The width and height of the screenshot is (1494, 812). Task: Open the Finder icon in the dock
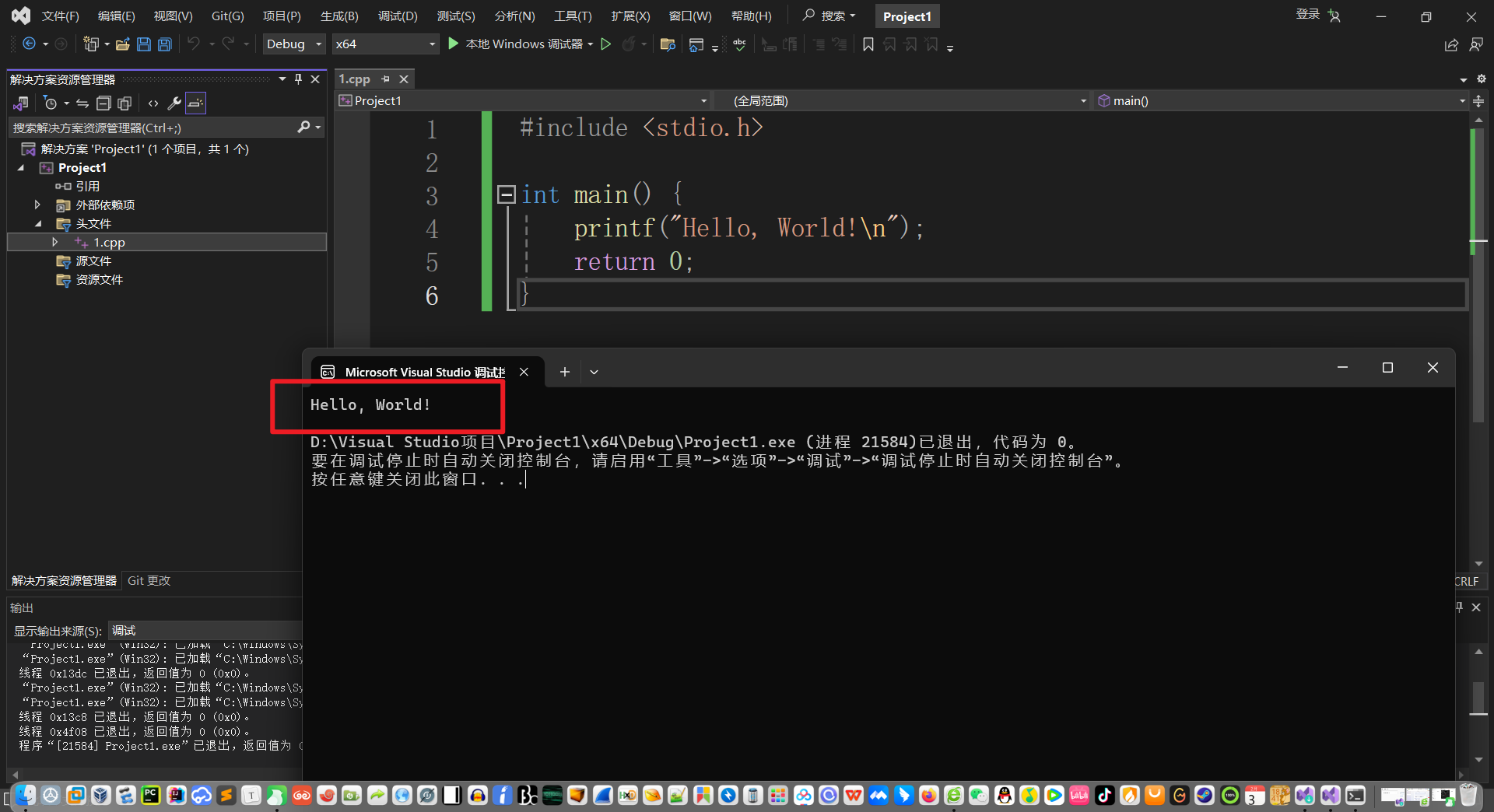point(26,796)
